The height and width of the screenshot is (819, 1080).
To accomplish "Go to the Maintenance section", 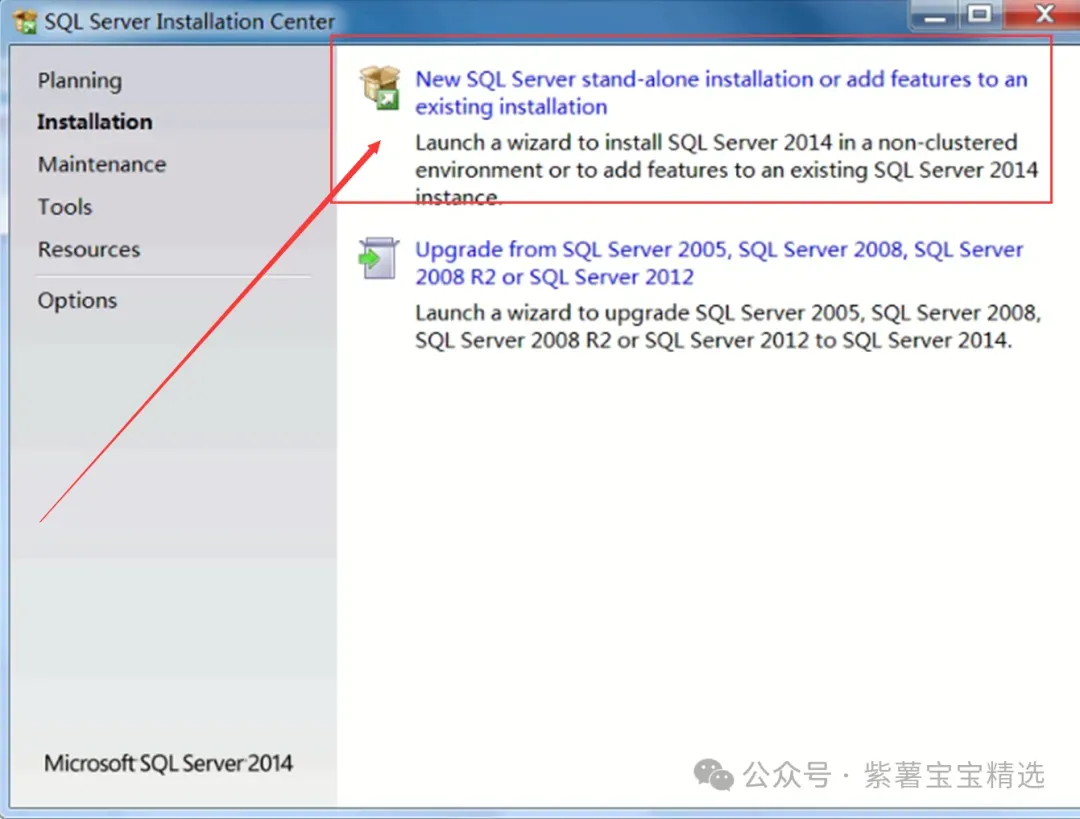I will point(102,165).
